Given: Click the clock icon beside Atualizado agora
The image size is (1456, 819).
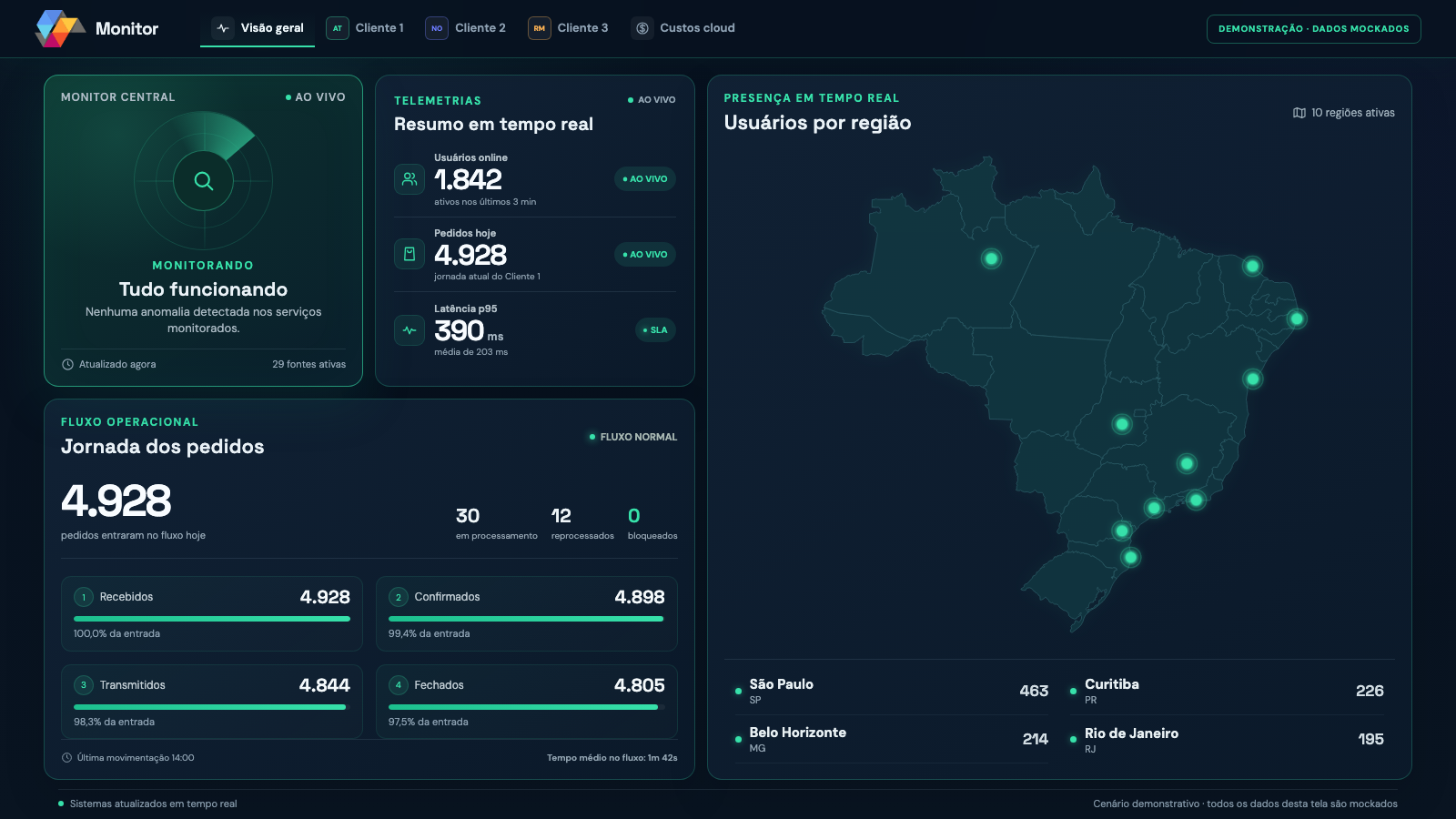Looking at the screenshot, I should (x=67, y=364).
